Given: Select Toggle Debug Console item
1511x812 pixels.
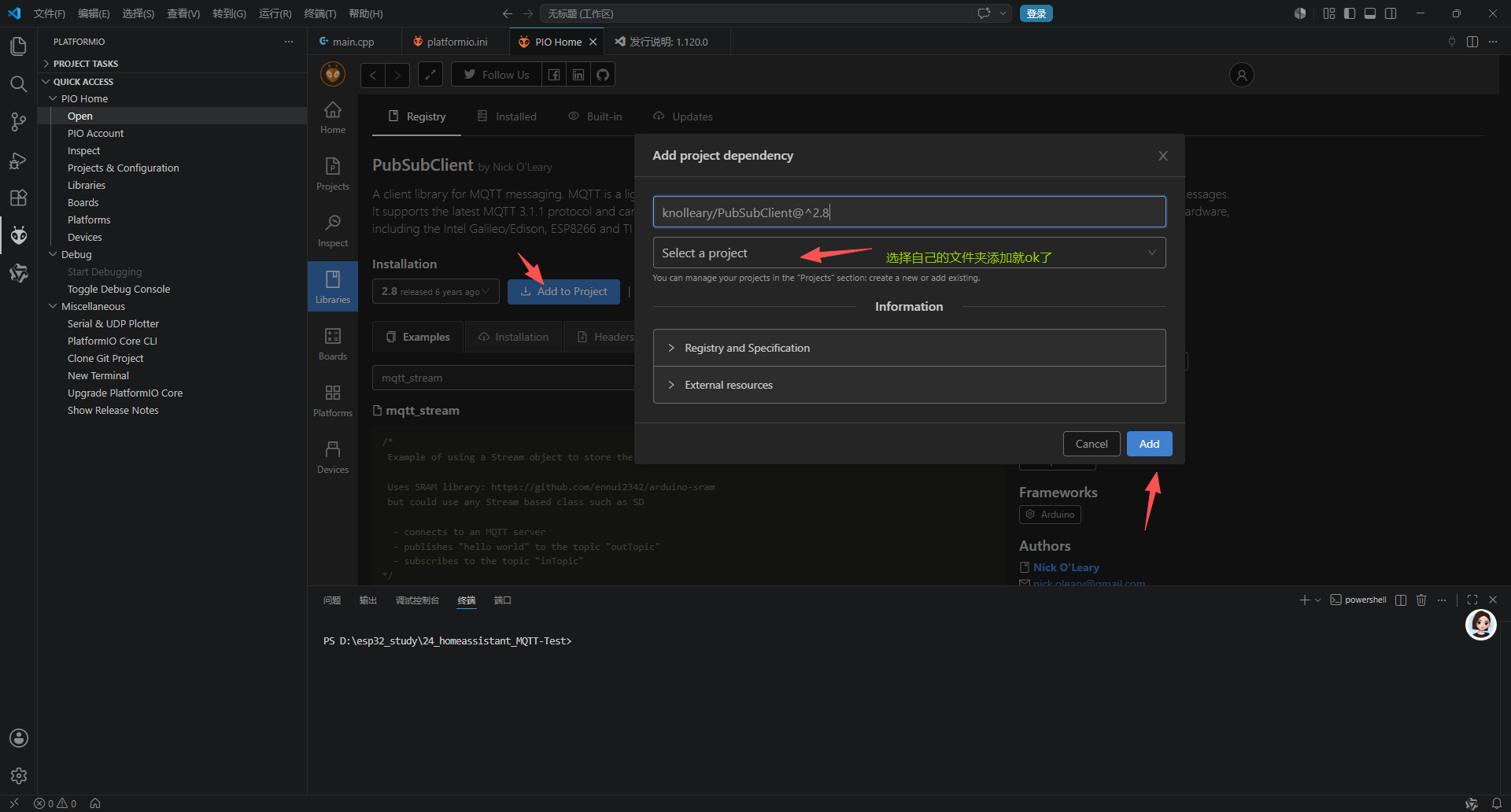Looking at the screenshot, I should coord(119,289).
